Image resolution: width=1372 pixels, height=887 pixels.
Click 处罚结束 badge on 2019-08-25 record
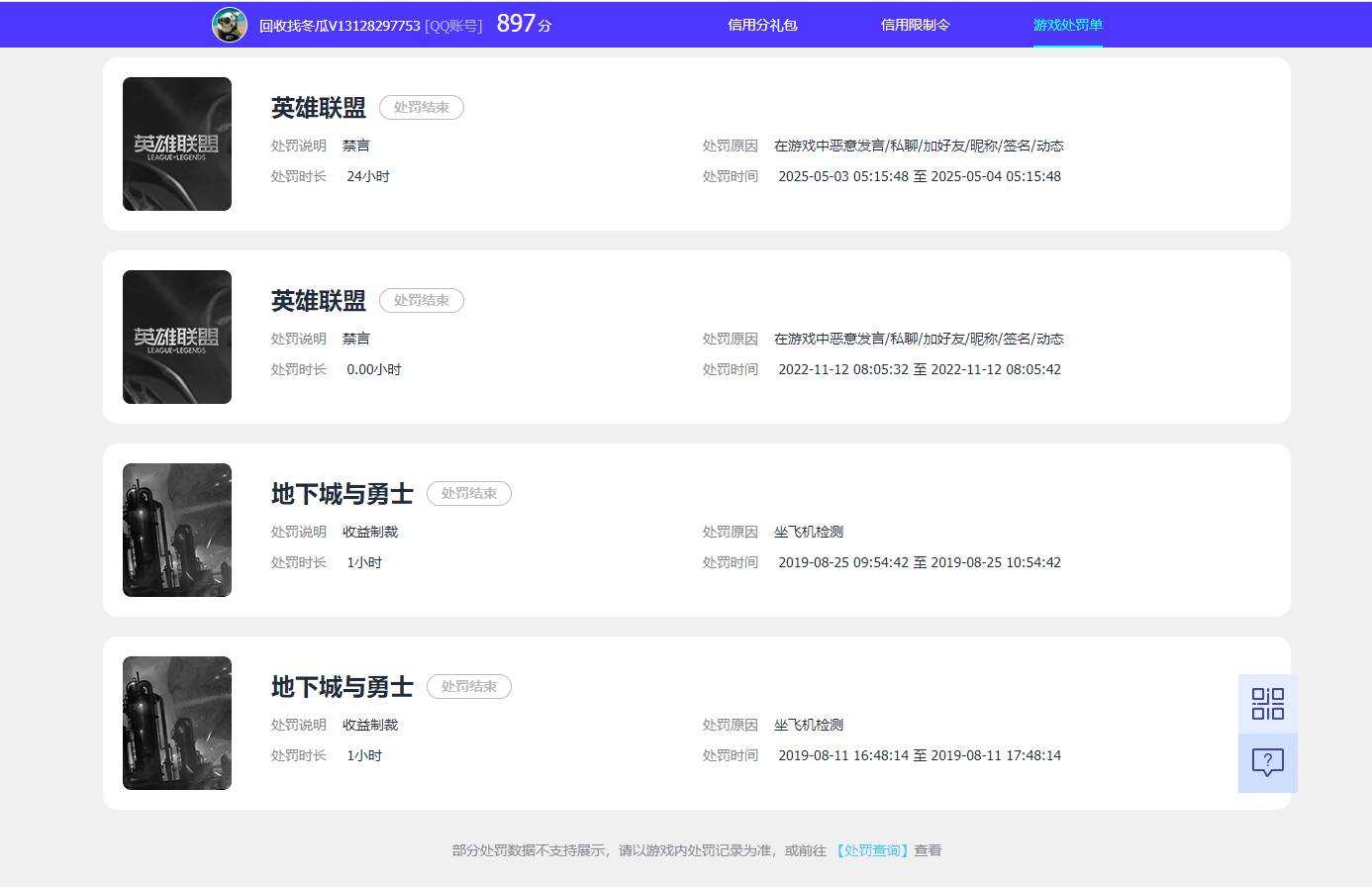click(469, 493)
